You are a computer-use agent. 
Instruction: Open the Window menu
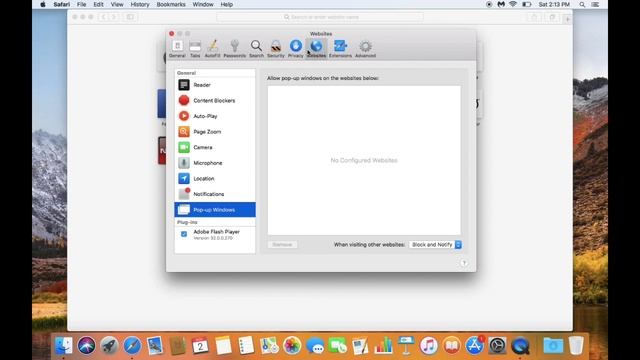203,4
